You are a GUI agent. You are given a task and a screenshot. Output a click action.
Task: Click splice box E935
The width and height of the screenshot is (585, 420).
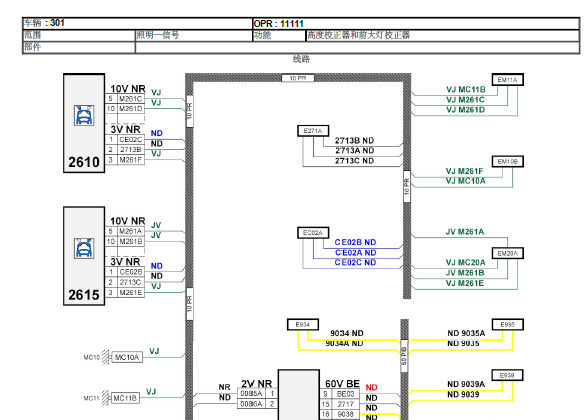(x=507, y=325)
